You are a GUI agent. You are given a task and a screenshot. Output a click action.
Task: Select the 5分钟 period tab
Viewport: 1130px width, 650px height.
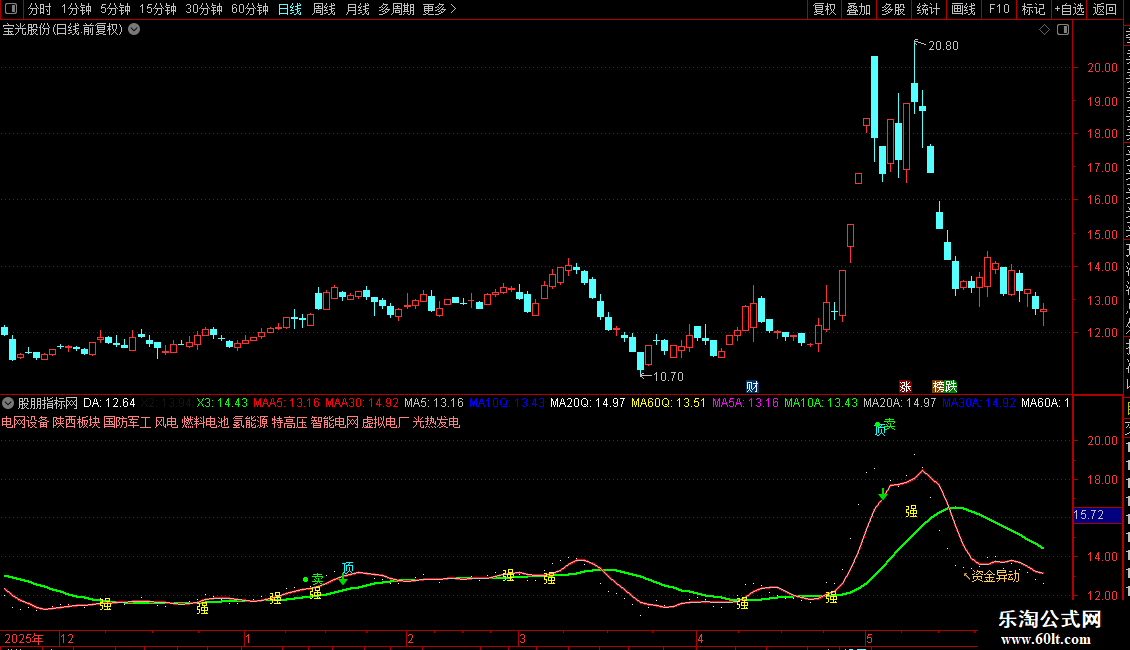(x=115, y=9)
